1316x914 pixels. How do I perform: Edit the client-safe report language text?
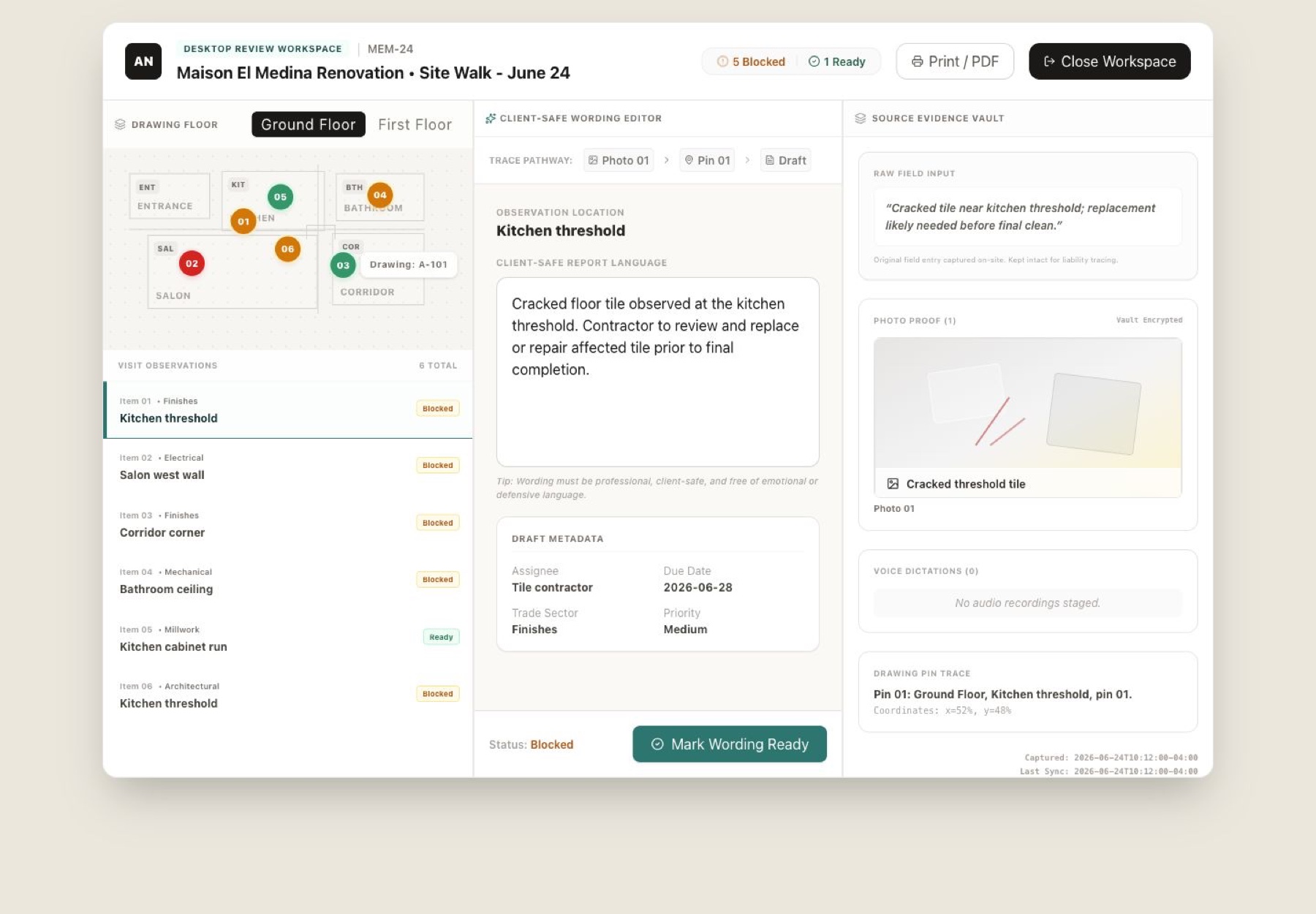pos(658,371)
